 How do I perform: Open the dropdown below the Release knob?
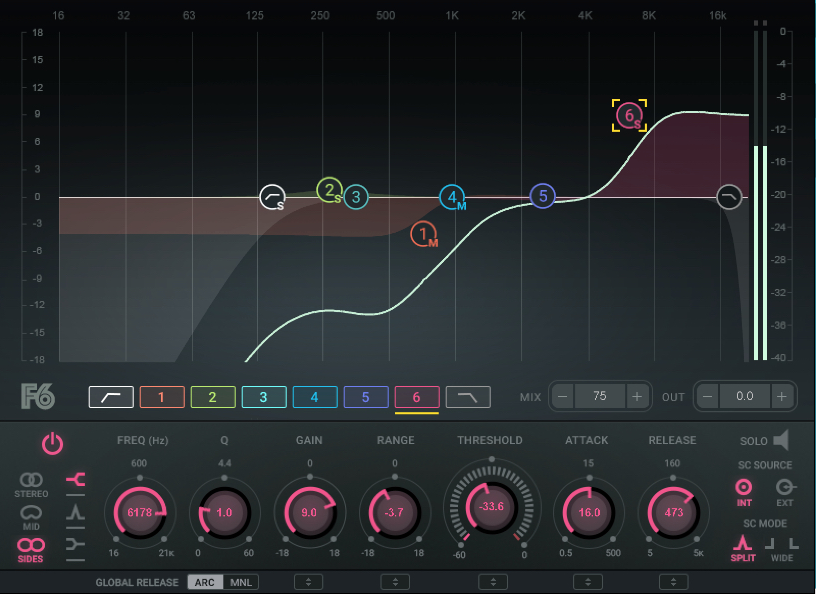tap(671, 581)
